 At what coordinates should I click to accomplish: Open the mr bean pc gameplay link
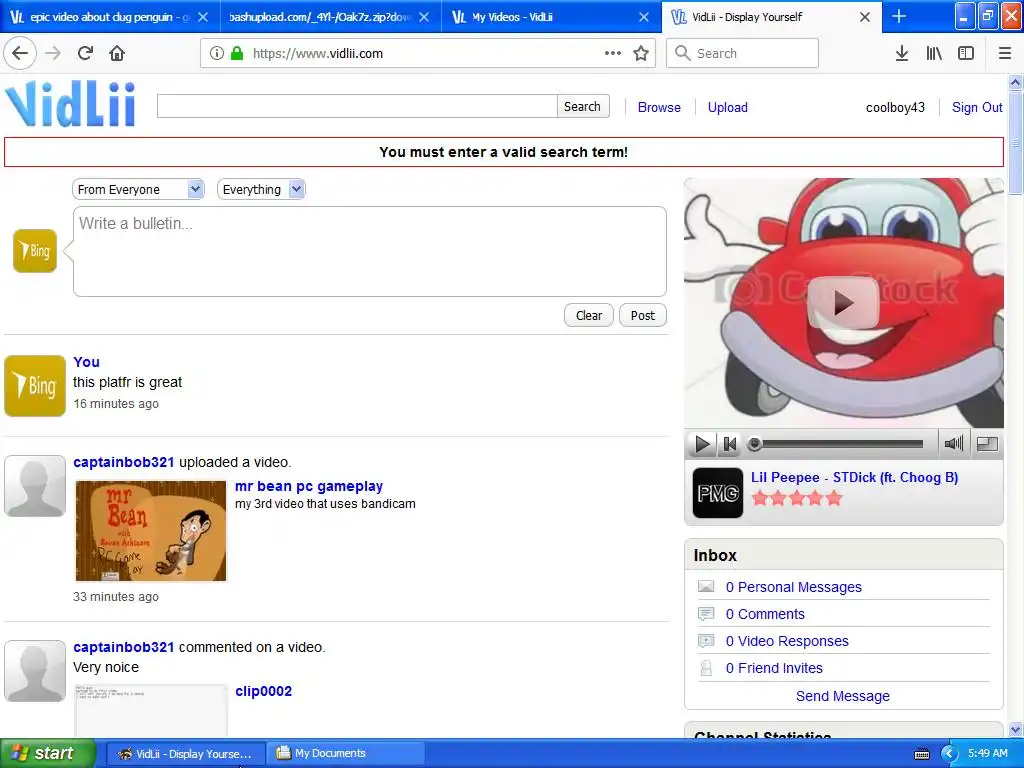(x=309, y=486)
